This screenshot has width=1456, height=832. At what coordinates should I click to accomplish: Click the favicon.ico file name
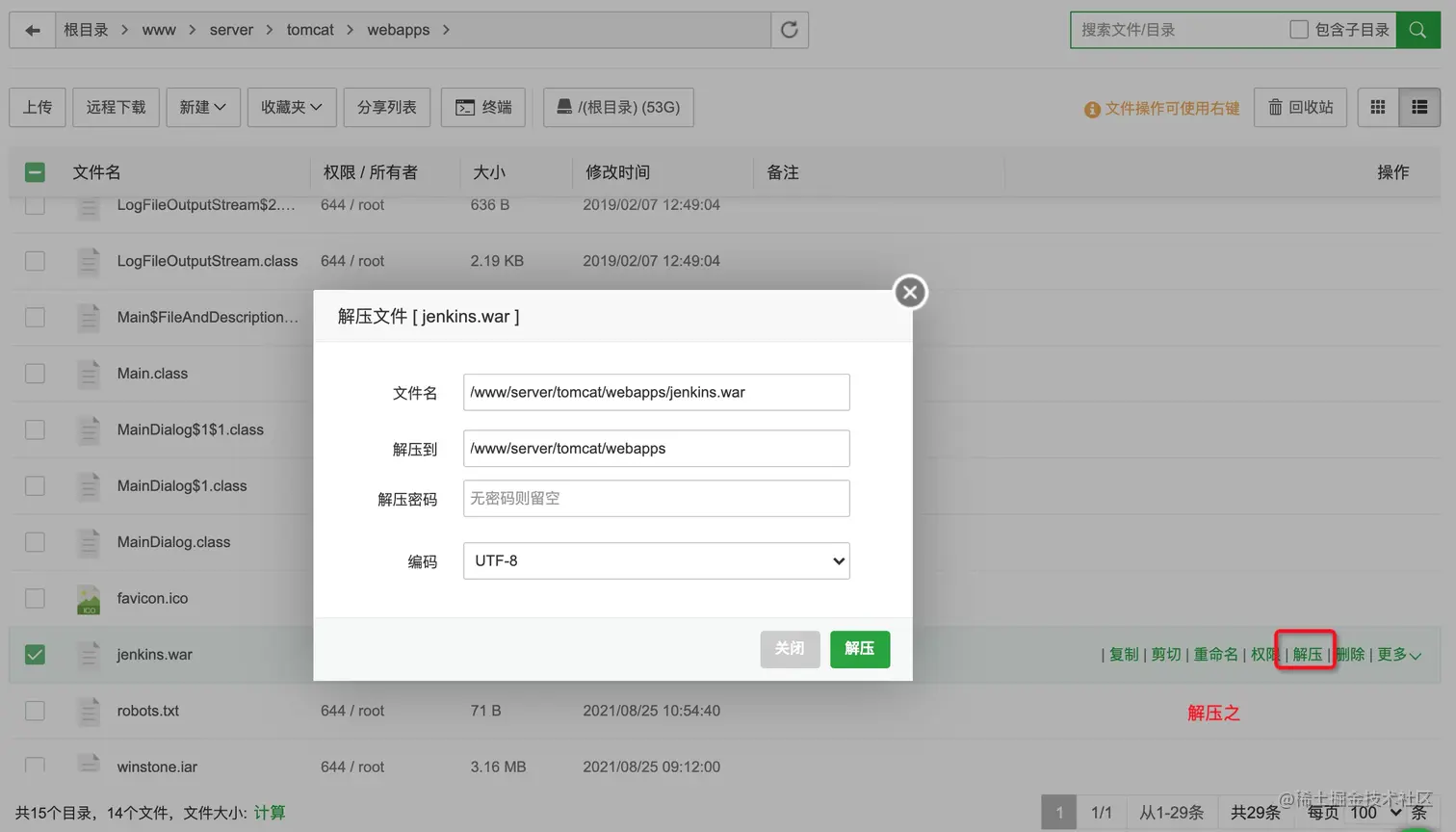[x=152, y=598]
